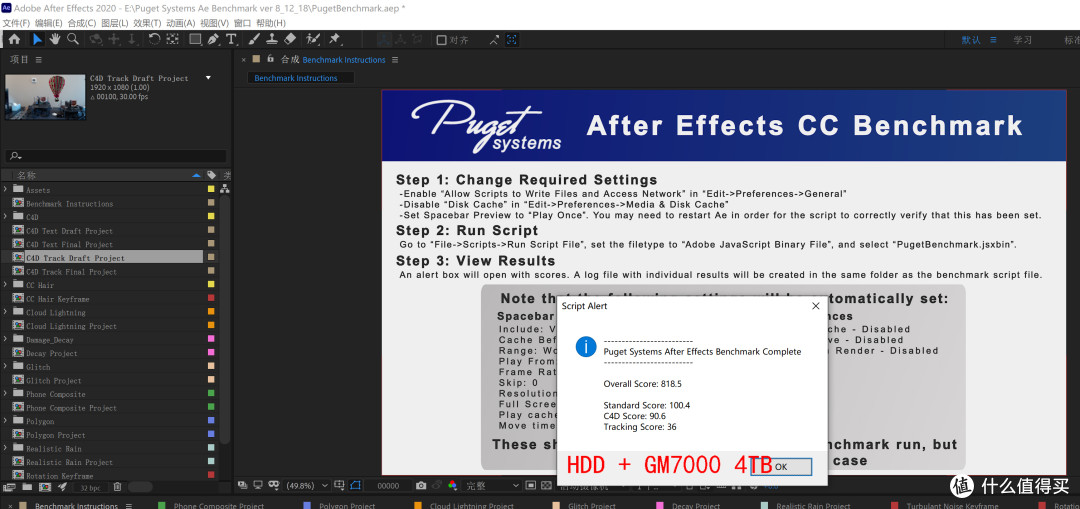
Task: Click the snapping options icon beside 对齐
Action: pyautogui.click(x=494, y=39)
